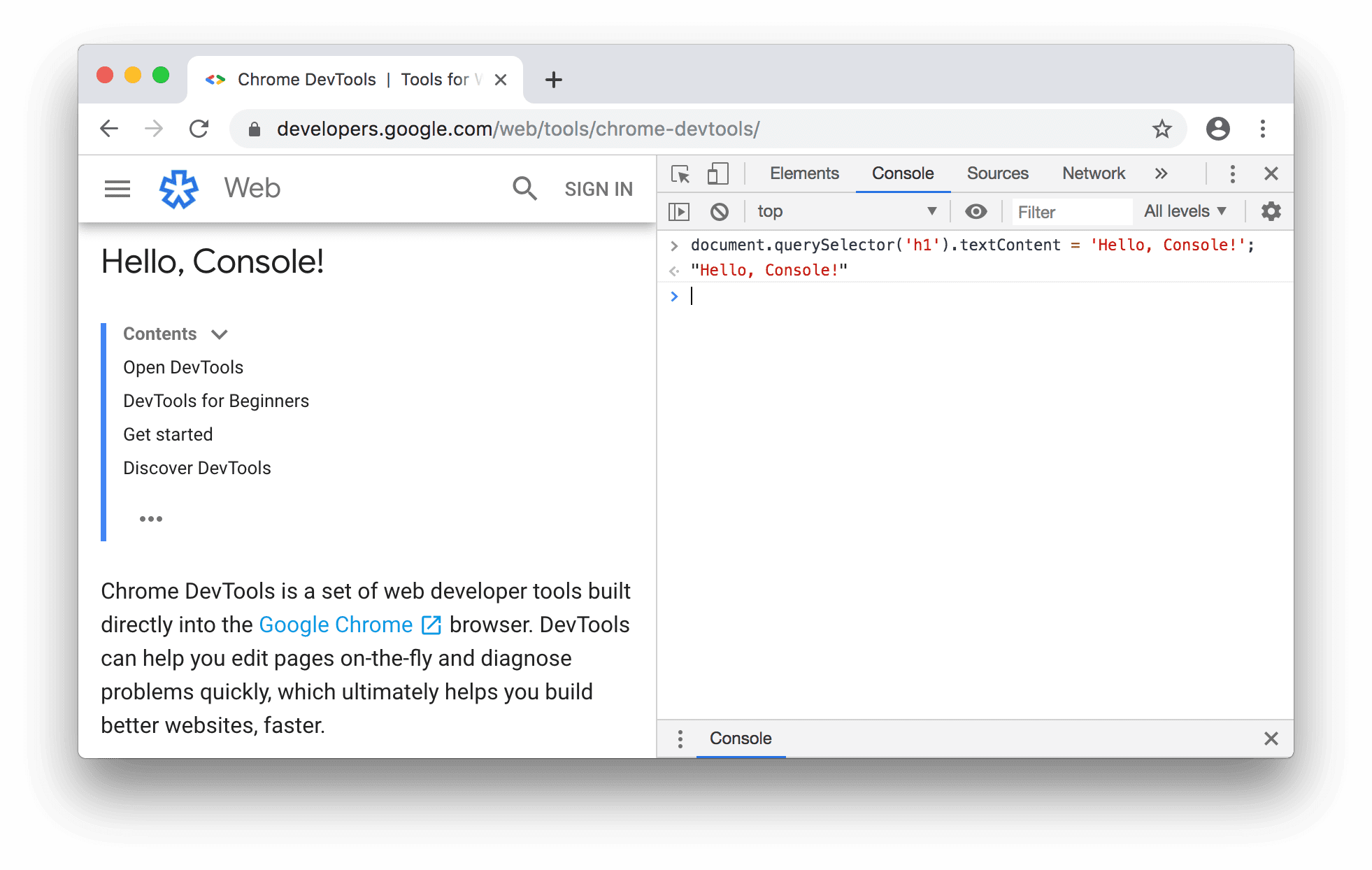This screenshot has height=870, width=1372.
Task: Click the clear console icon
Action: coord(720,211)
